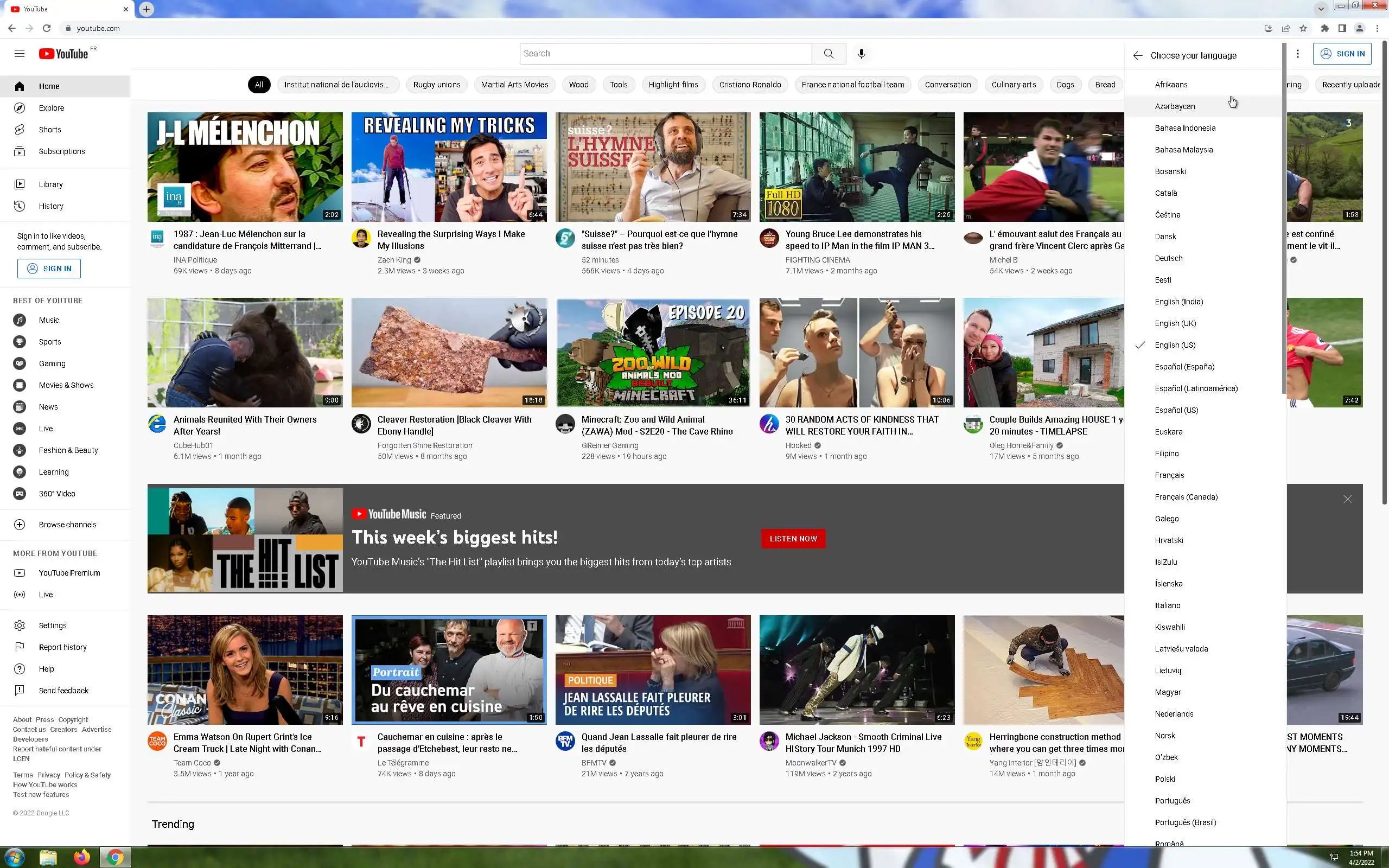
Task: Open History in the sidebar
Action: 50,206
